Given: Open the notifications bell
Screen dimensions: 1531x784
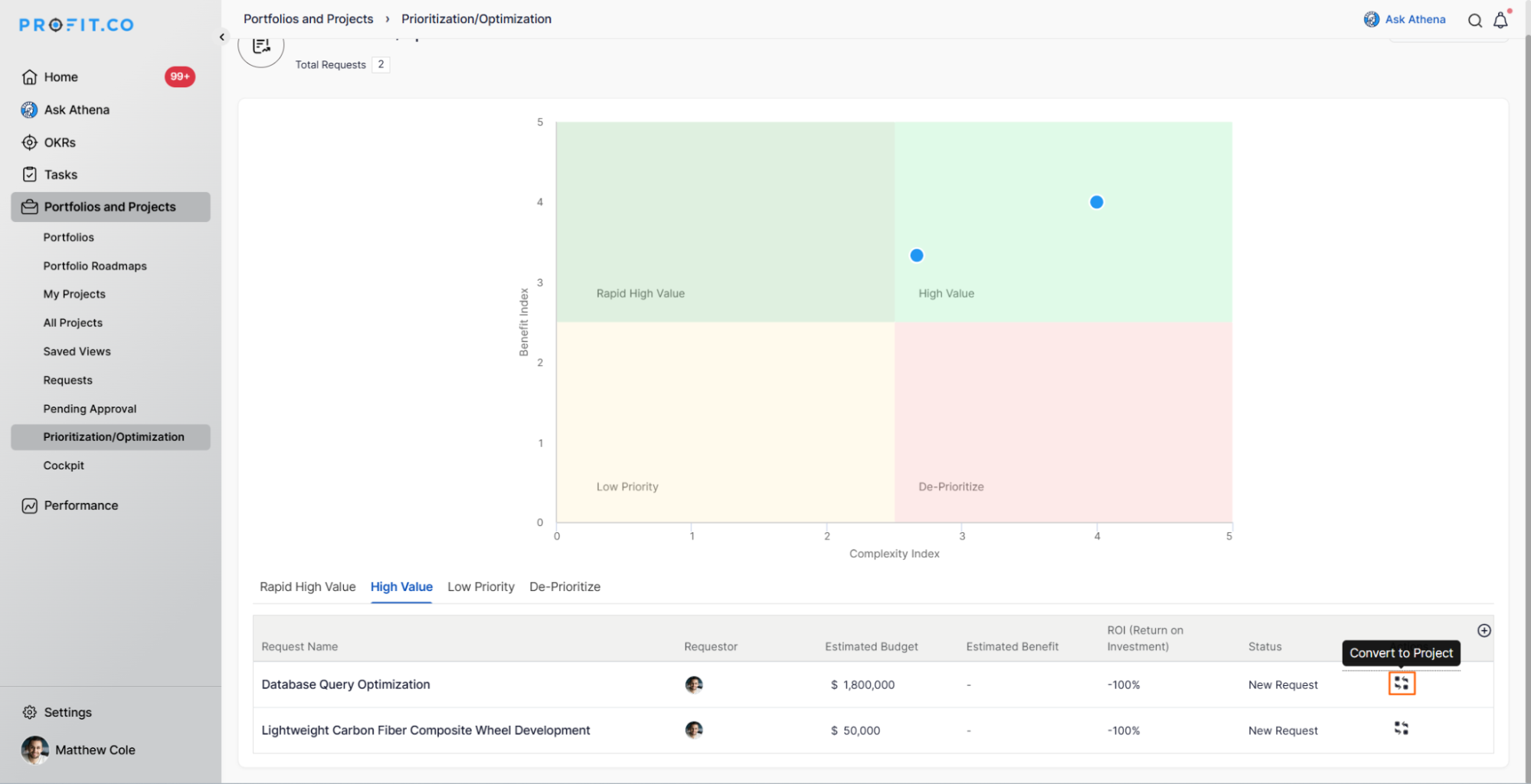Looking at the screenshot, I should pyautogui.click(x=1500, y=21).
